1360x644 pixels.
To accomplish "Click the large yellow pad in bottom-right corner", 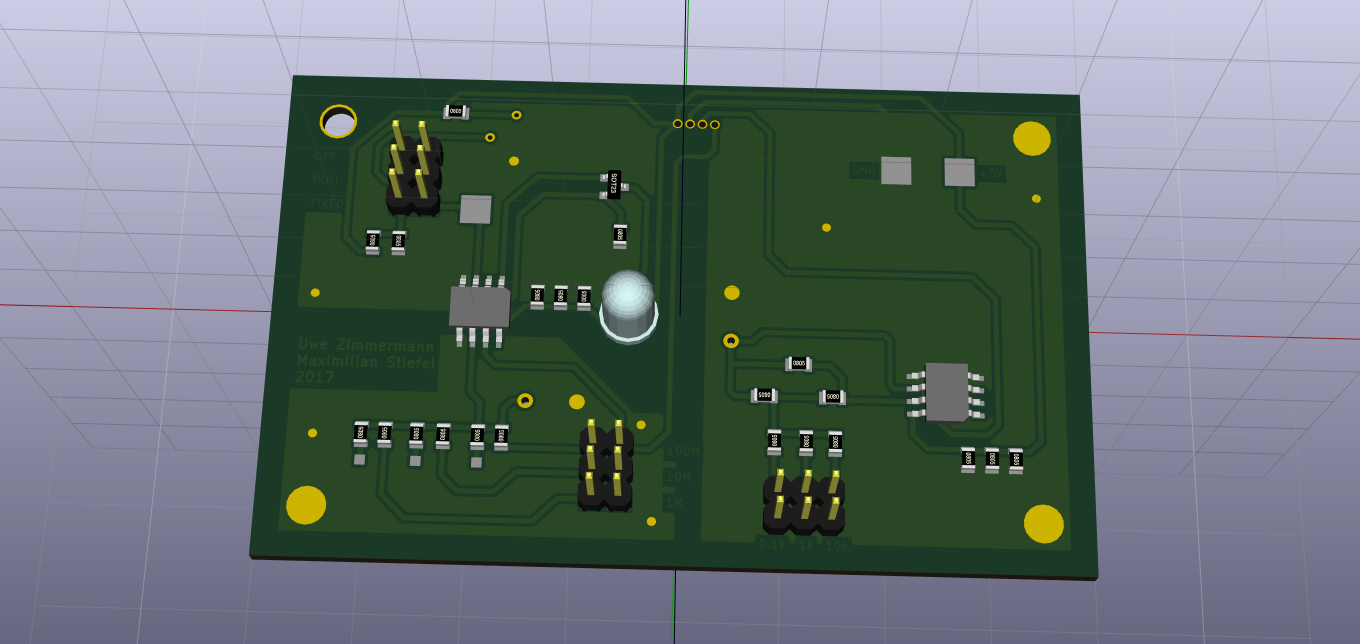I will 1043,524.
